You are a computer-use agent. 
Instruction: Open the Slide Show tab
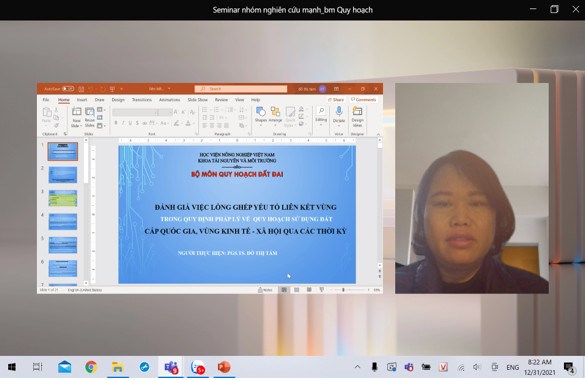pos(197,100)
